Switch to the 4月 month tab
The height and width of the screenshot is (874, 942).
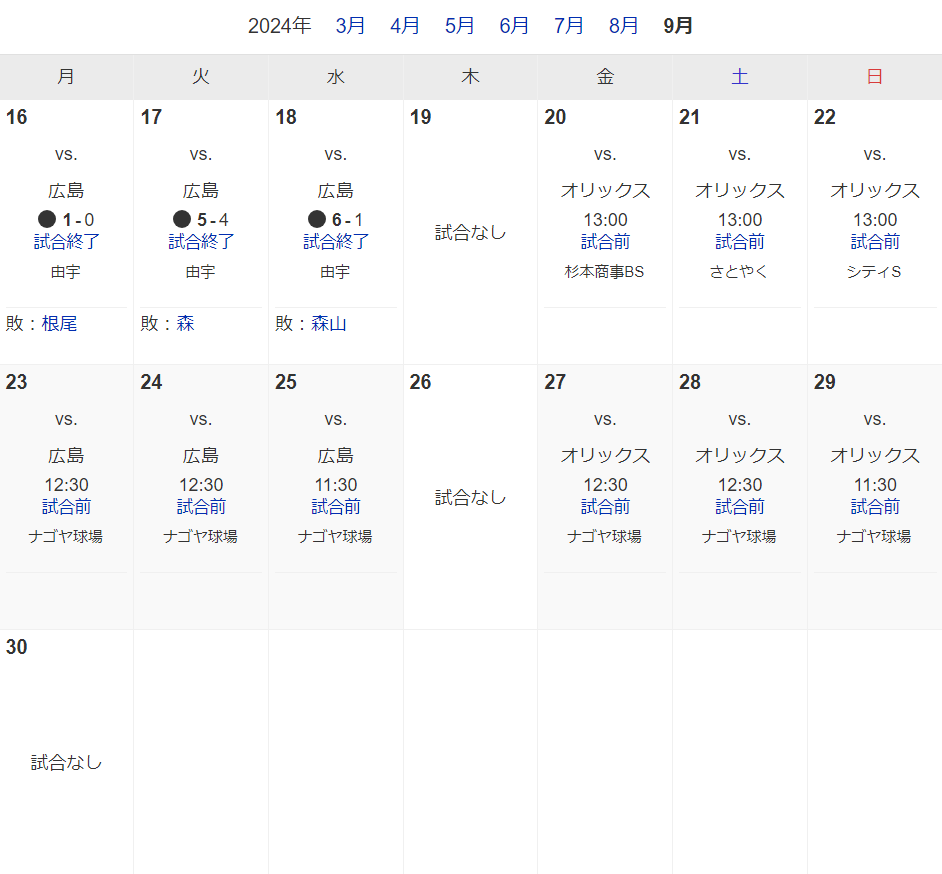coord(405,26)
